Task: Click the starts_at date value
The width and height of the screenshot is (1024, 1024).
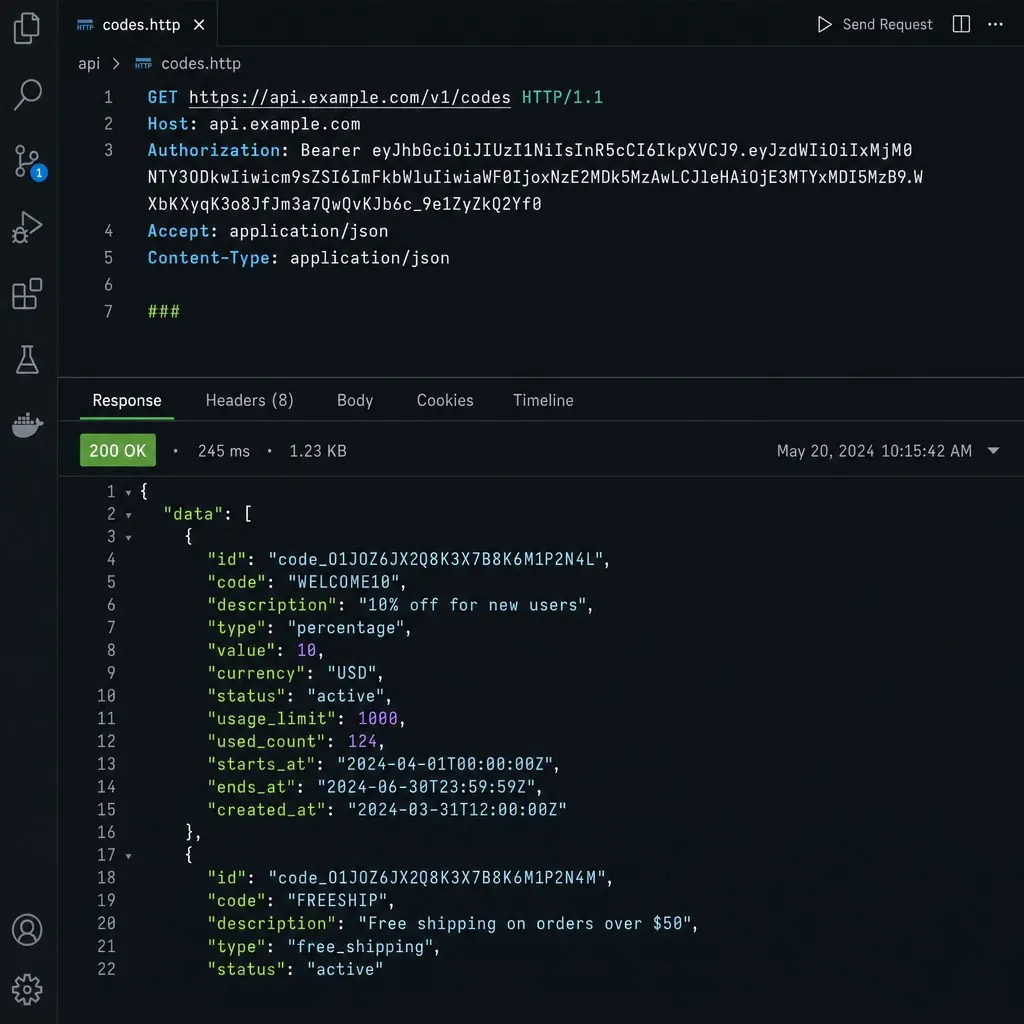Action: coord(445,764)
